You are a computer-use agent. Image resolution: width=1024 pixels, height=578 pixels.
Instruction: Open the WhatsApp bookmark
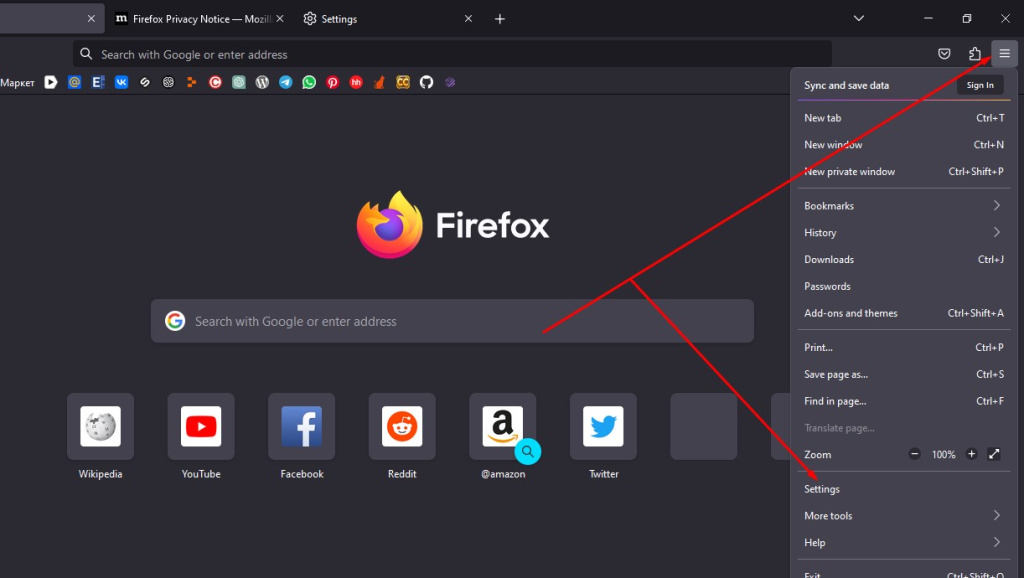coord(309,82)
